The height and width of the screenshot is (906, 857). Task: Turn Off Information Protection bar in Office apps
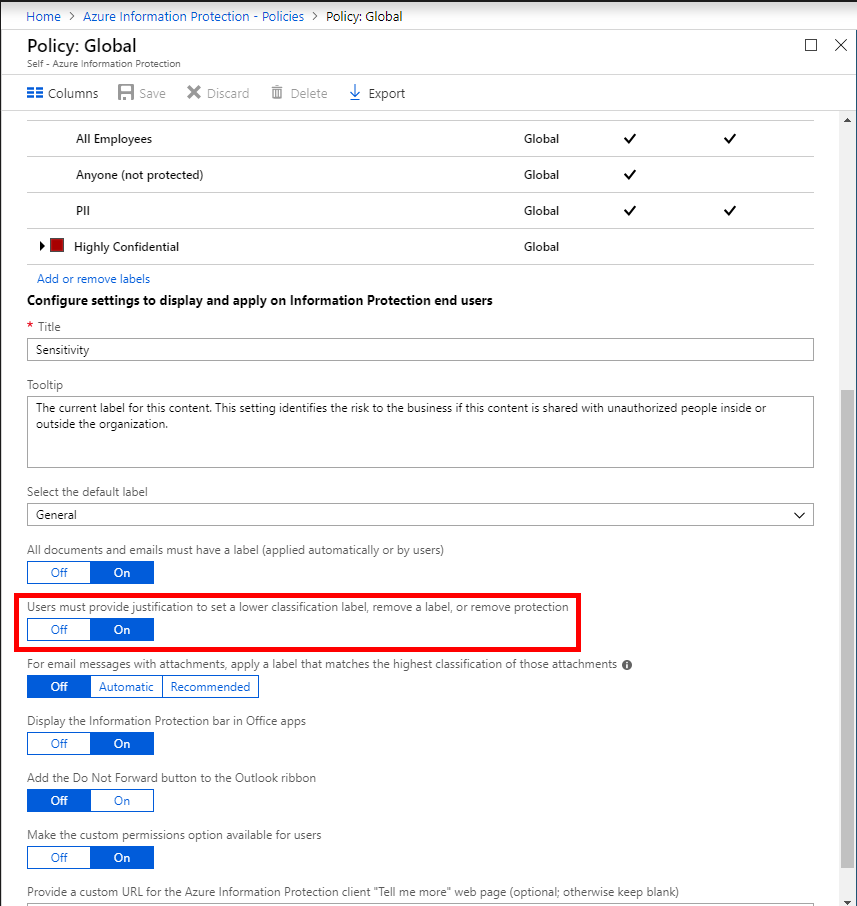(x=59, y=744)
